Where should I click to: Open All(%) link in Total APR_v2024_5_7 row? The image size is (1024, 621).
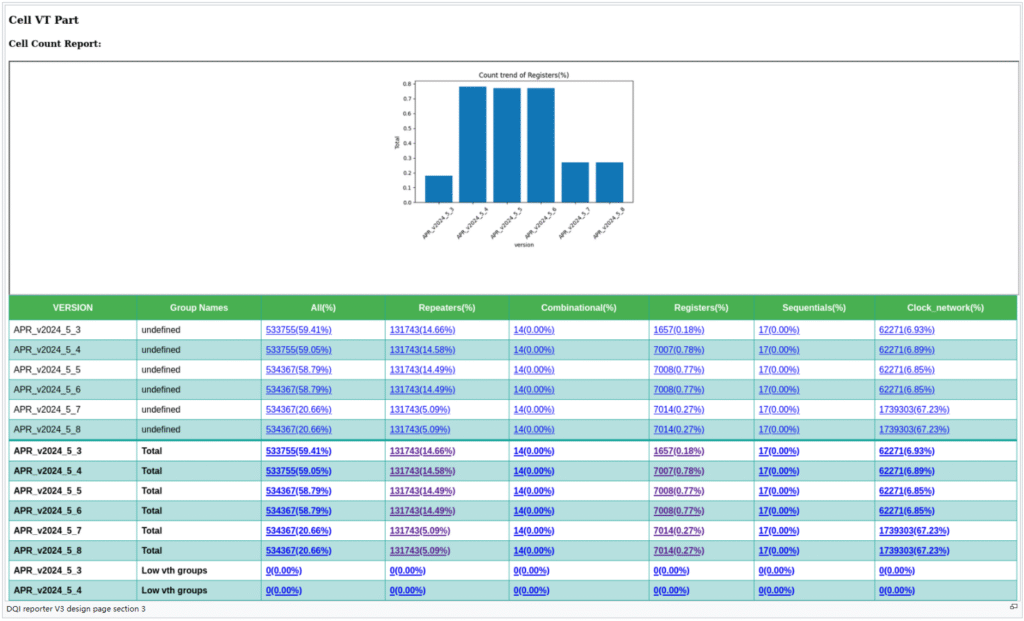[x=298, y=531]
